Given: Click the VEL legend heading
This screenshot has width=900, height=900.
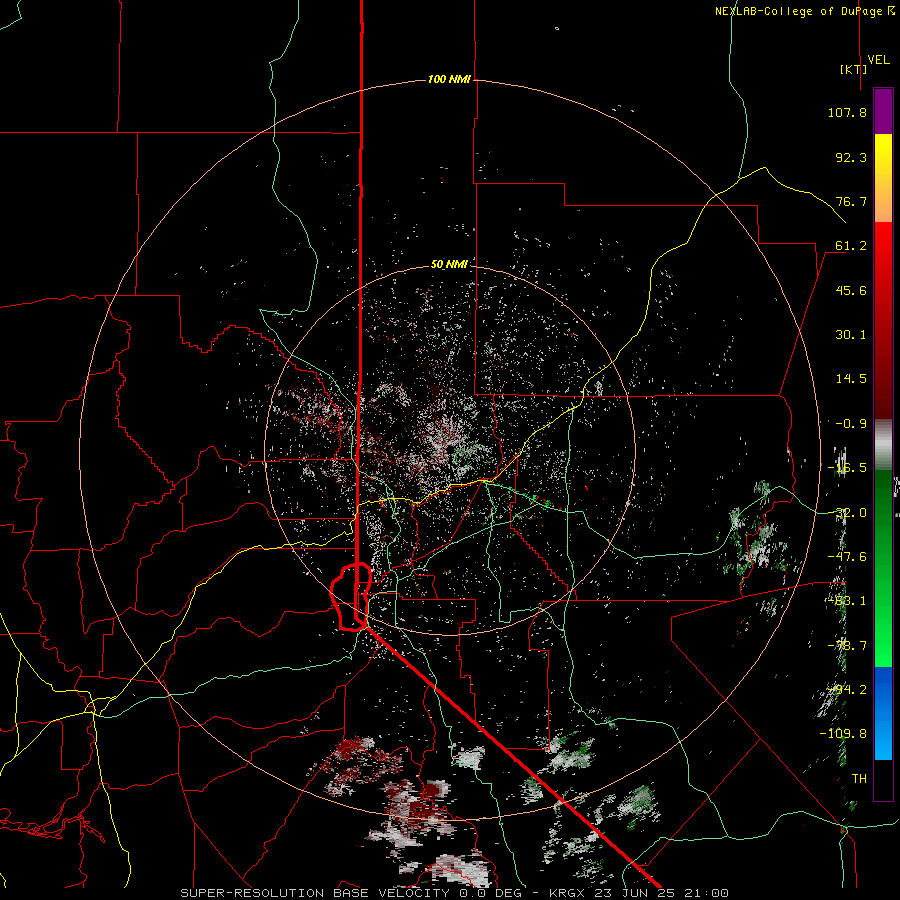Looking at the screenshot, I should 878,60.
